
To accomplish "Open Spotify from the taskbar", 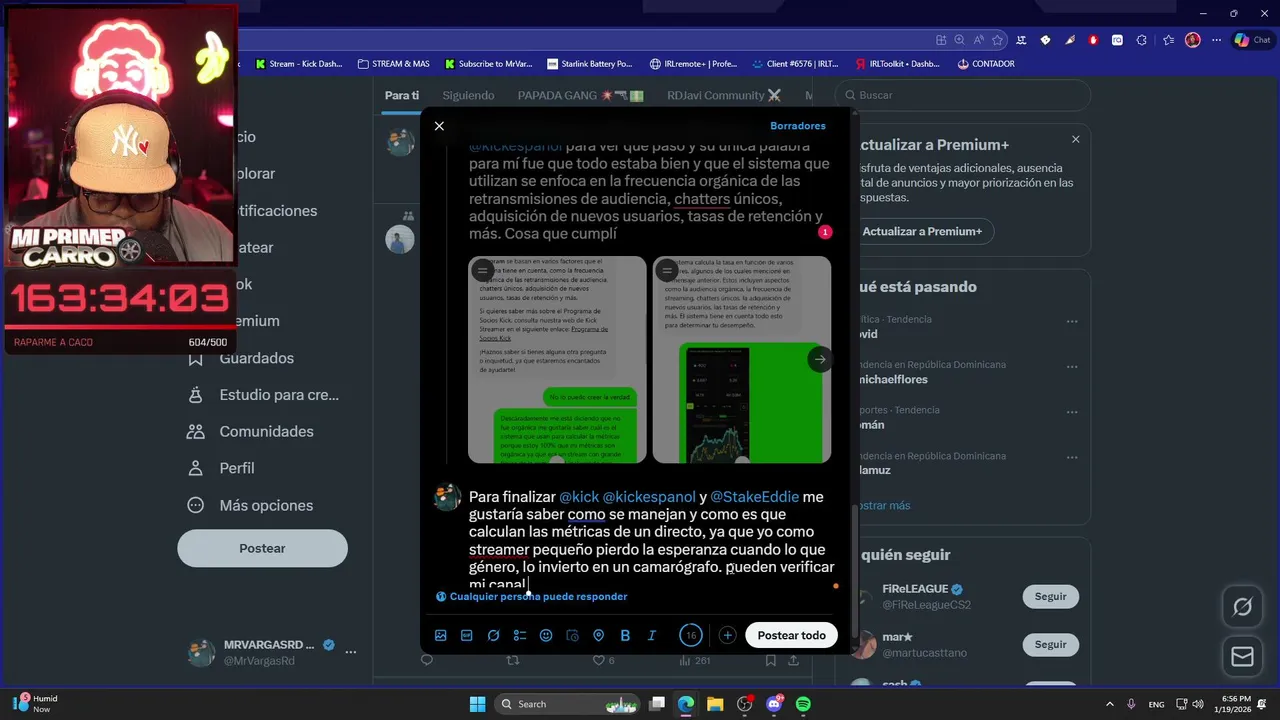I will tap(803, 704).
